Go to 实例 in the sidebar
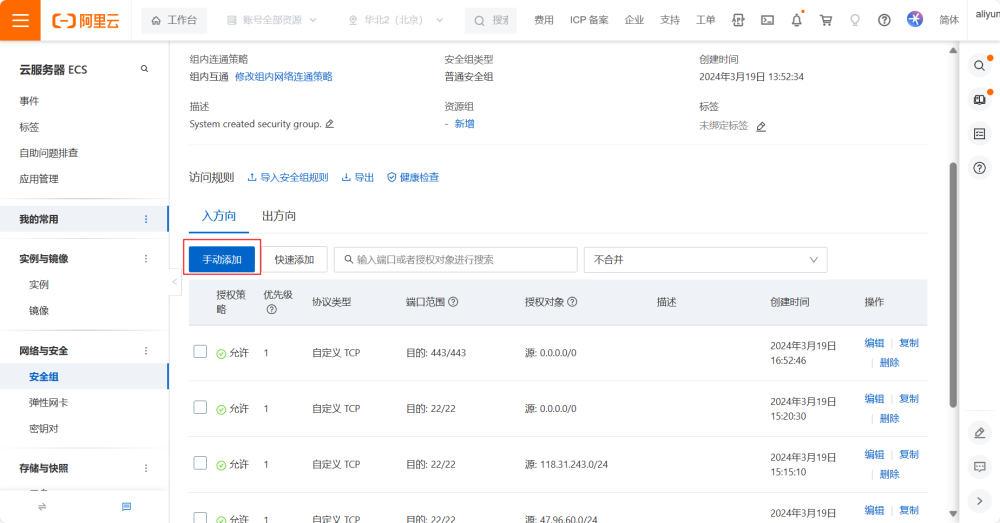 [x=38, y=284]
